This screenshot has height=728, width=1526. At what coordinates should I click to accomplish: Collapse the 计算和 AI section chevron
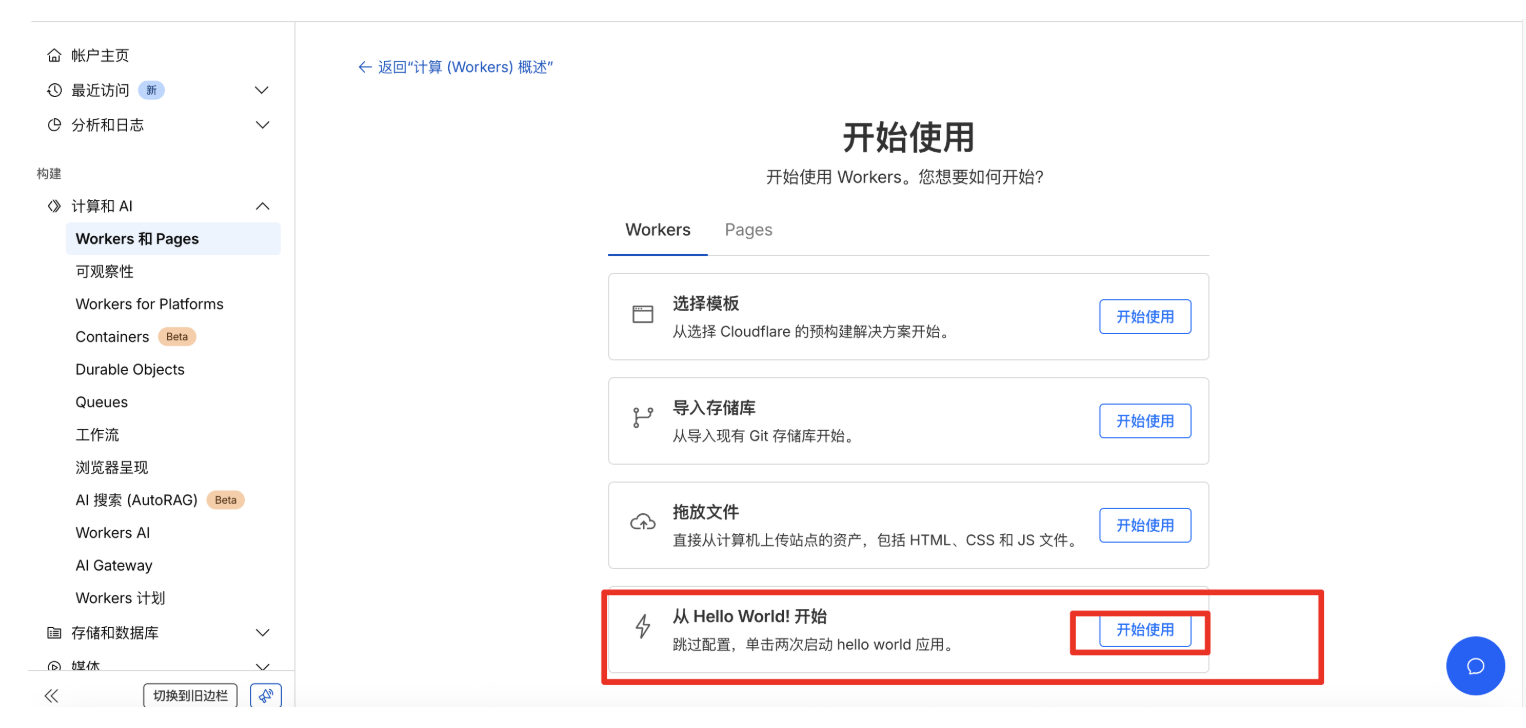262,206
